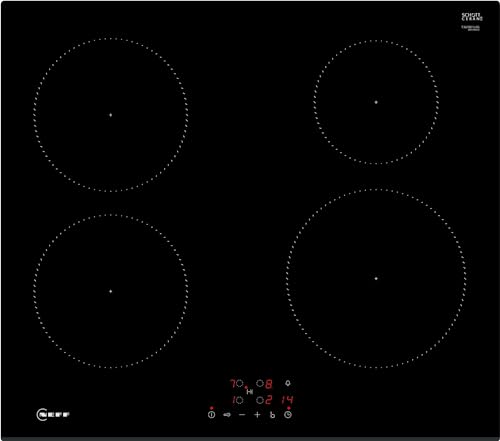This screenshot has height=441, width=500.
Task: Touch the front left cooking zone
Action: coord(111,291)
